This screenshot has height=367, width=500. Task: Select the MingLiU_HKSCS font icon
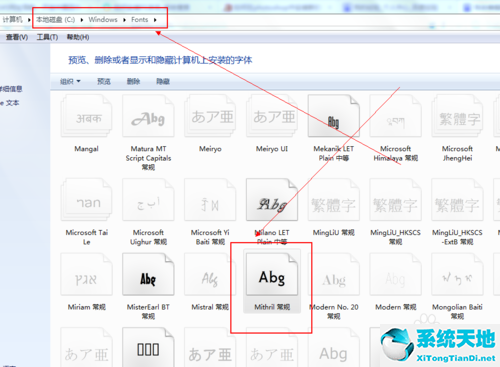pyautogui.click(x=396, y=200)
